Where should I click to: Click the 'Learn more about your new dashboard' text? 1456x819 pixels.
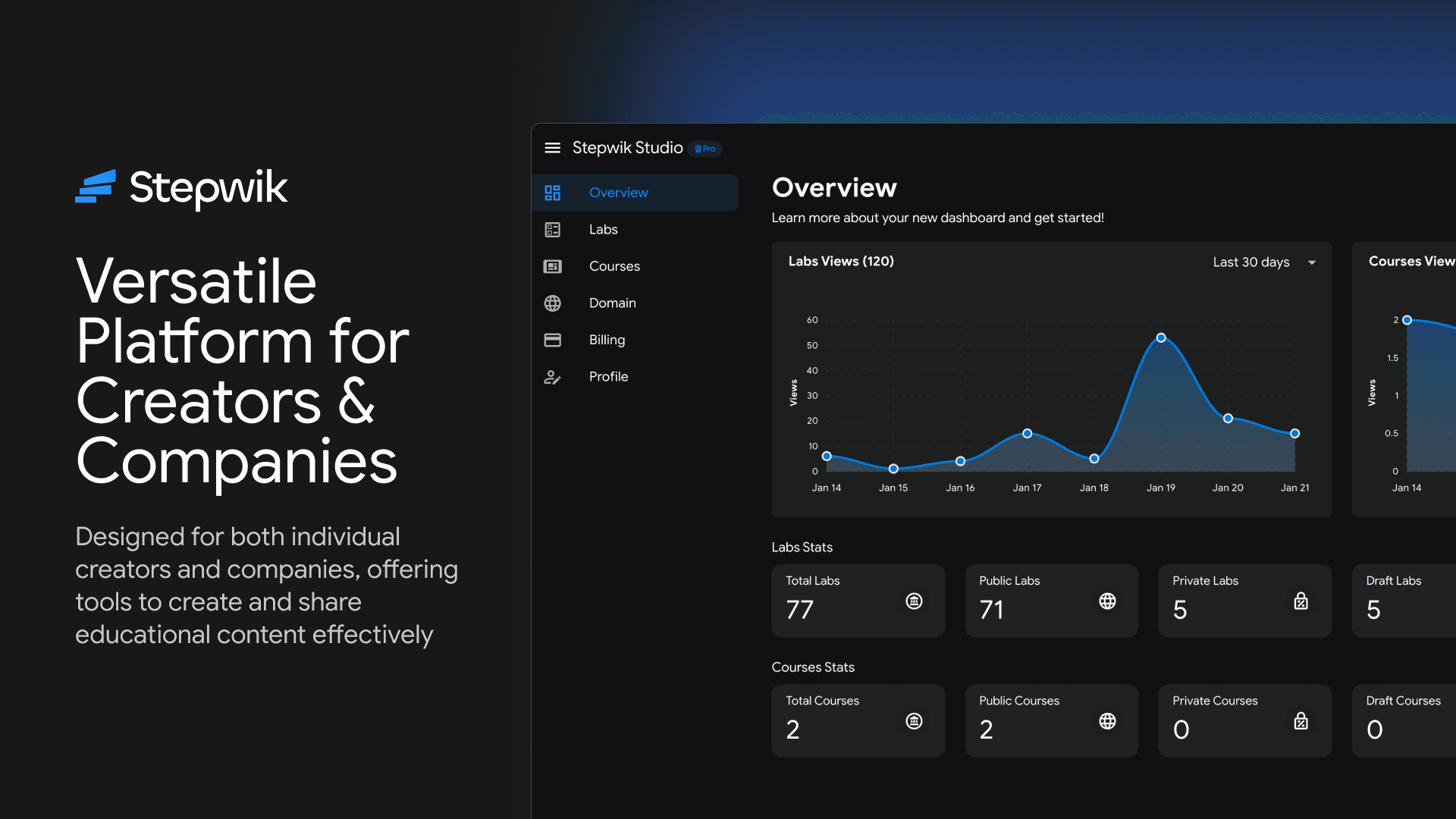click(937, 218)
